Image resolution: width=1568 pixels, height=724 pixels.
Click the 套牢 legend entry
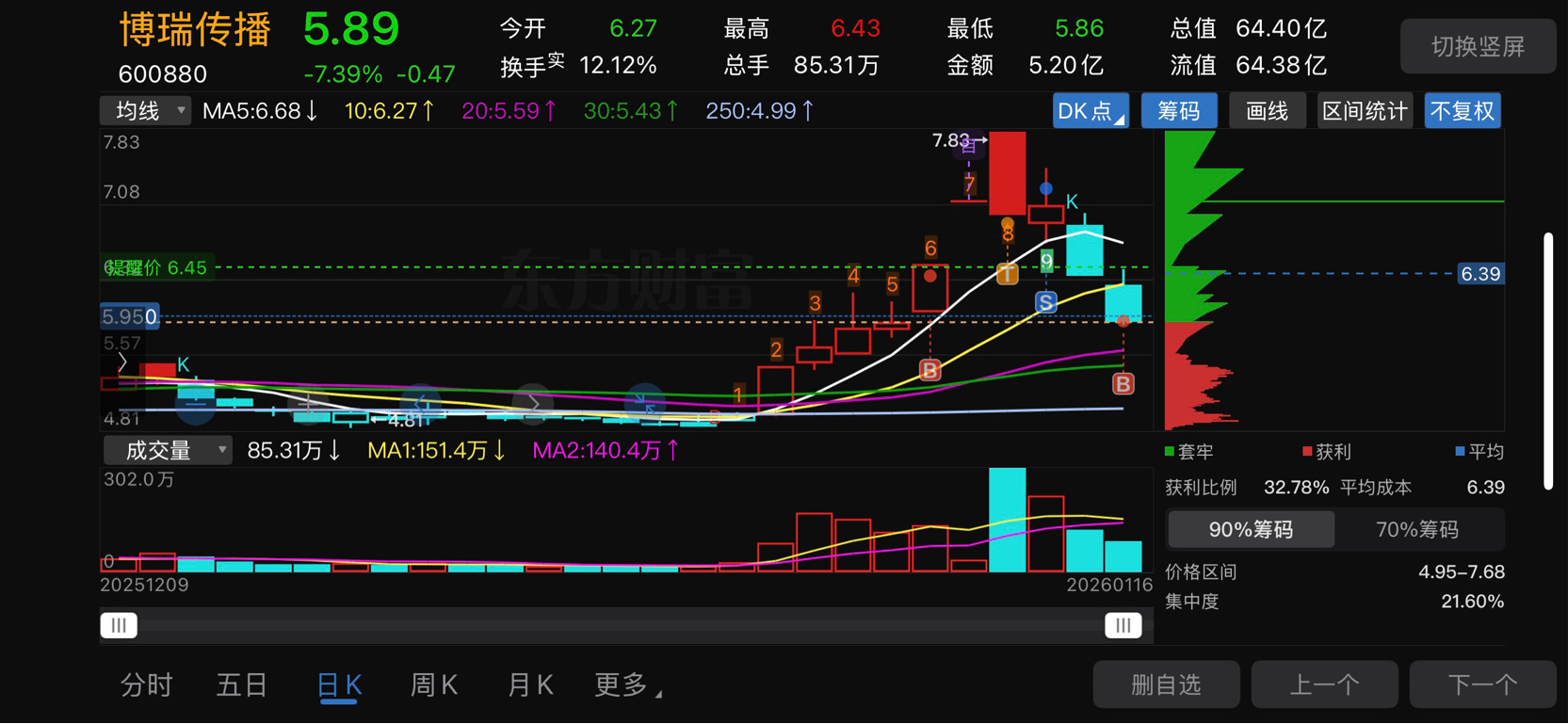(1189, 452)
